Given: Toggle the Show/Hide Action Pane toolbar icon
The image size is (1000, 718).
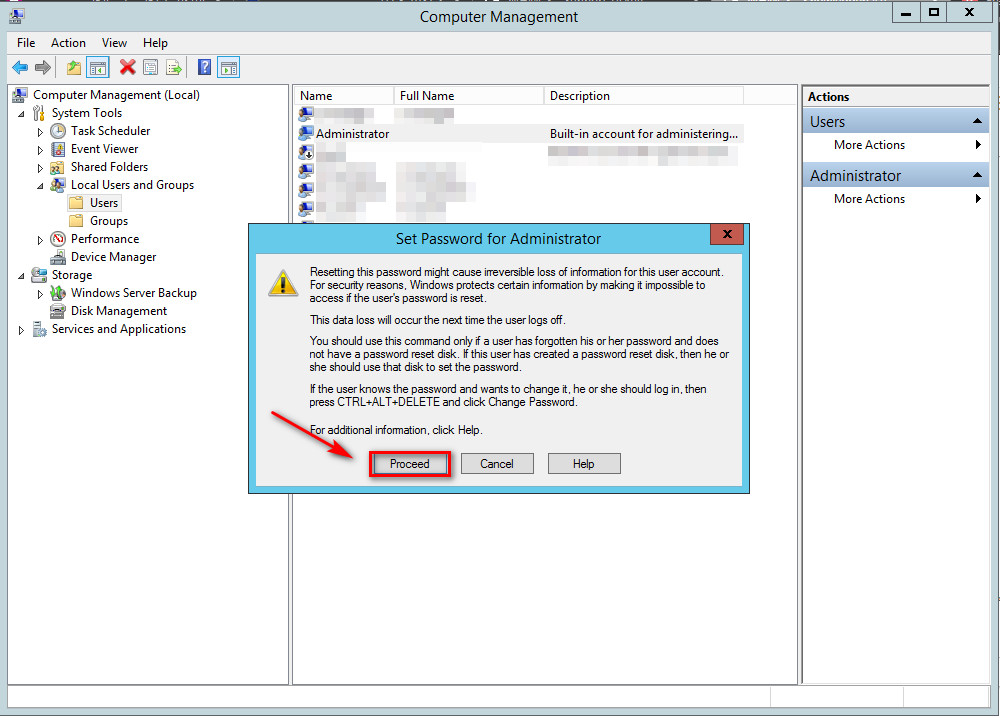Looking at the screenshot, I should click(x=228, y=68).
